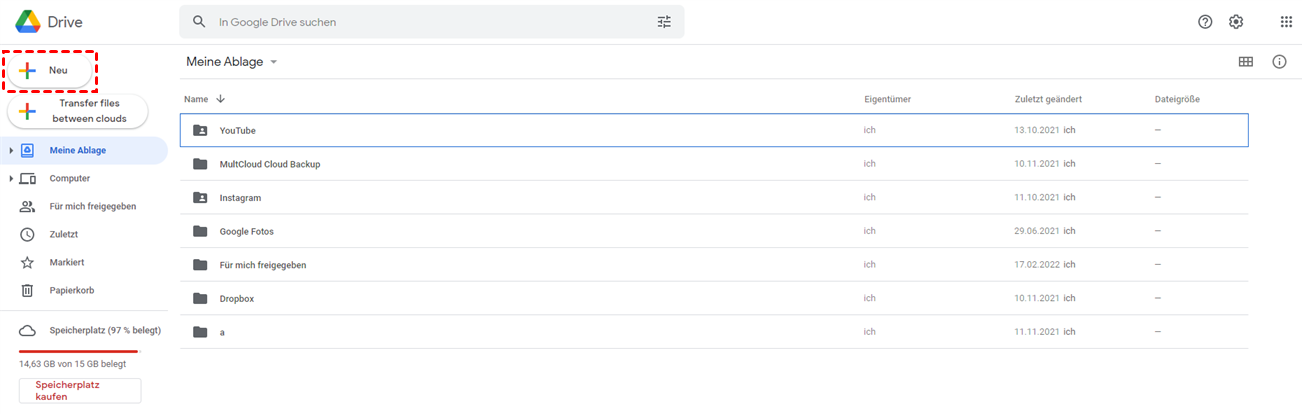1302x414 pixels.
Task: Open the Meine Ablage title dropdown
Action: pos(273,62)
